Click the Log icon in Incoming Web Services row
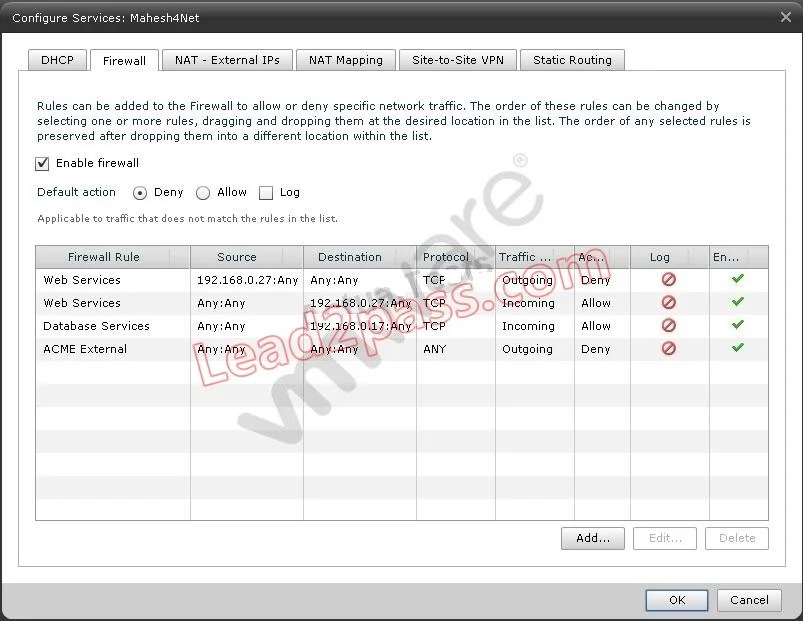The image size is (803, 621). click(669, 303)
